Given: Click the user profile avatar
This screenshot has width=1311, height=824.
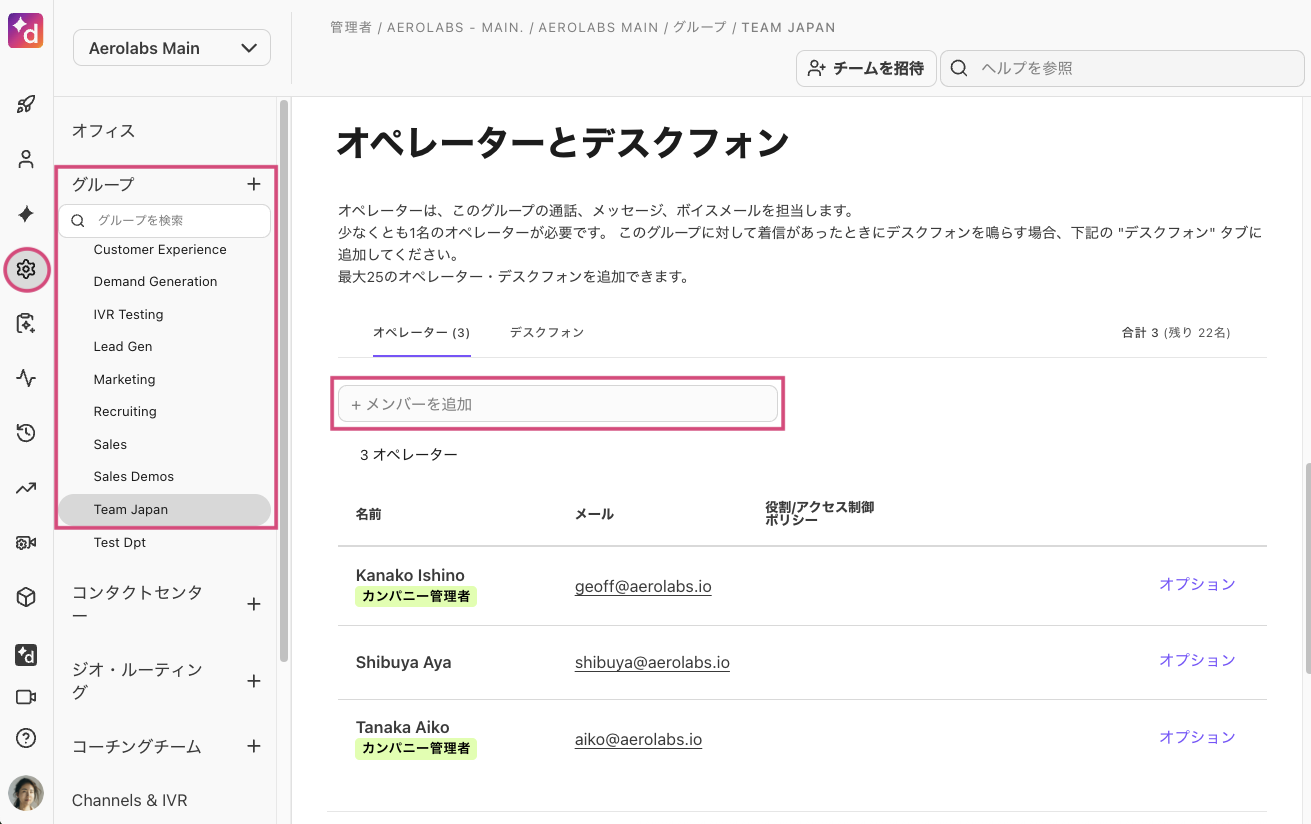Looking at the screenshot, I should [x=26, y=792].
